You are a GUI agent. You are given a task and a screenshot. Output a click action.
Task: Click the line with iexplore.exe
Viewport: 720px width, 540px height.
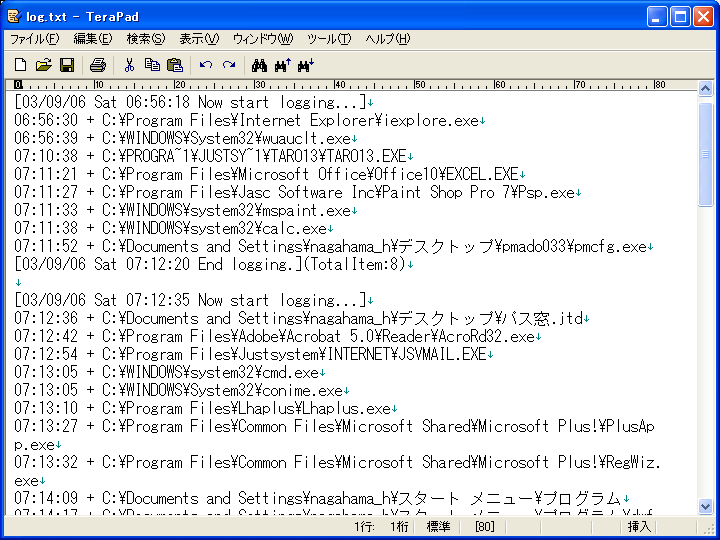coord(250,121)
